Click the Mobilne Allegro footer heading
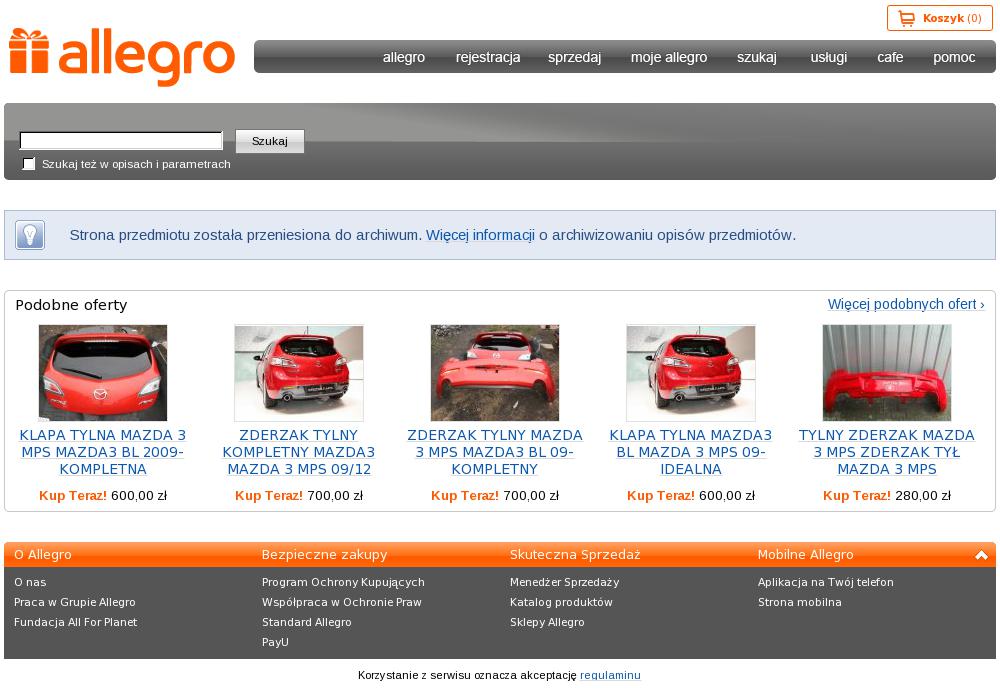This screenshot has width=1000, height=695. 805,555
